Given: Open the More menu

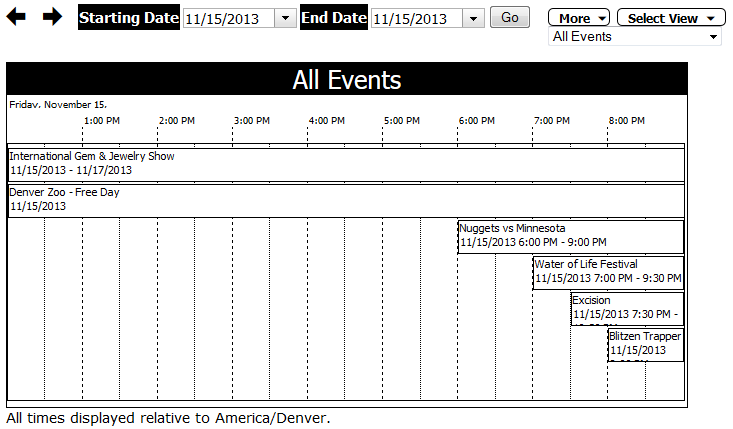Looking at the screenshot, I should [579, 18].
